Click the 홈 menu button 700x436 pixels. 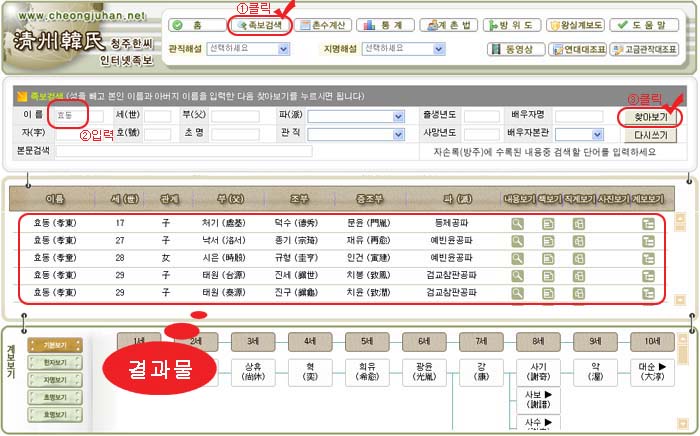[191, 25]
